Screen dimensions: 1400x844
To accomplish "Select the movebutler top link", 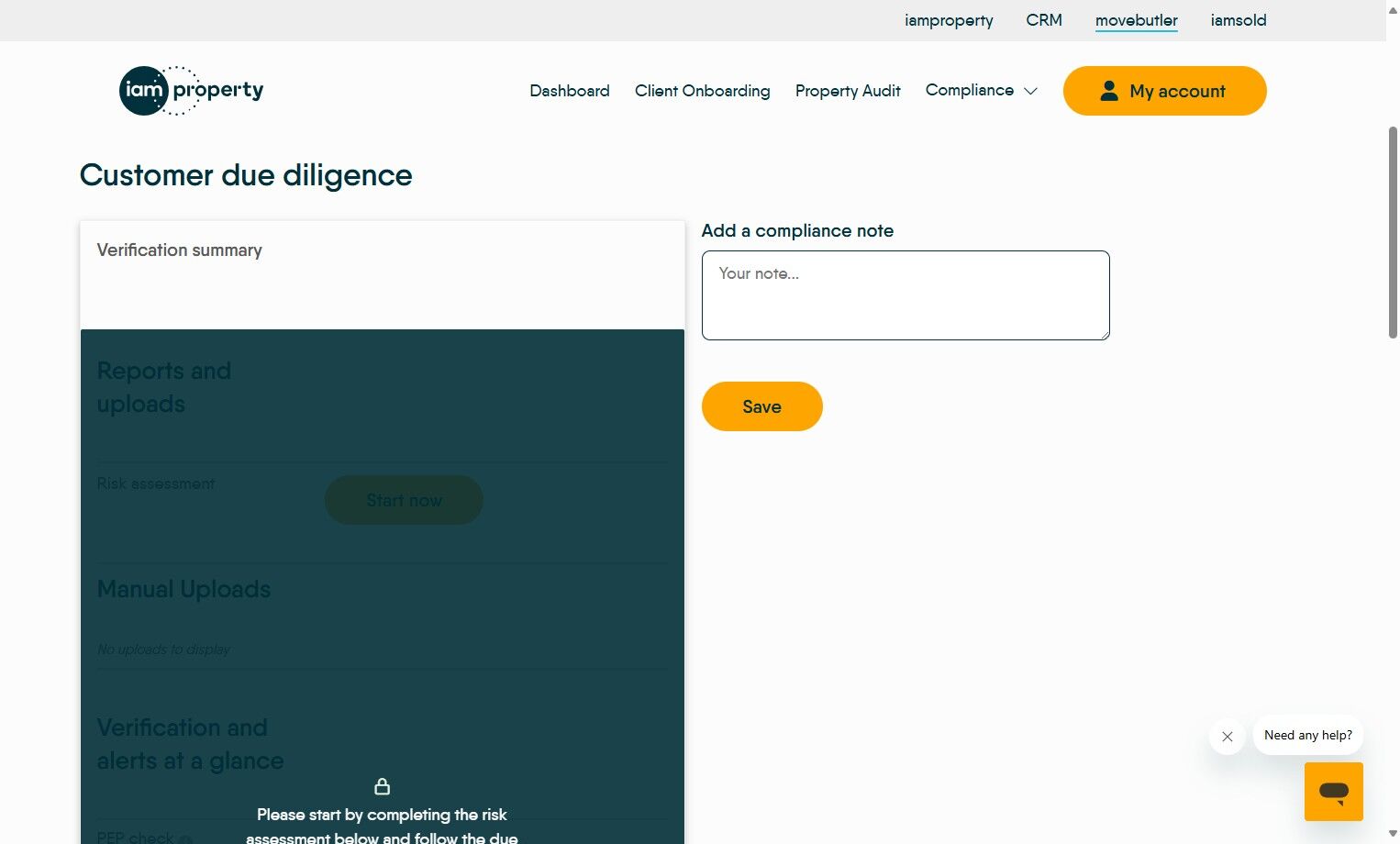I will (x=1137, y=20).
